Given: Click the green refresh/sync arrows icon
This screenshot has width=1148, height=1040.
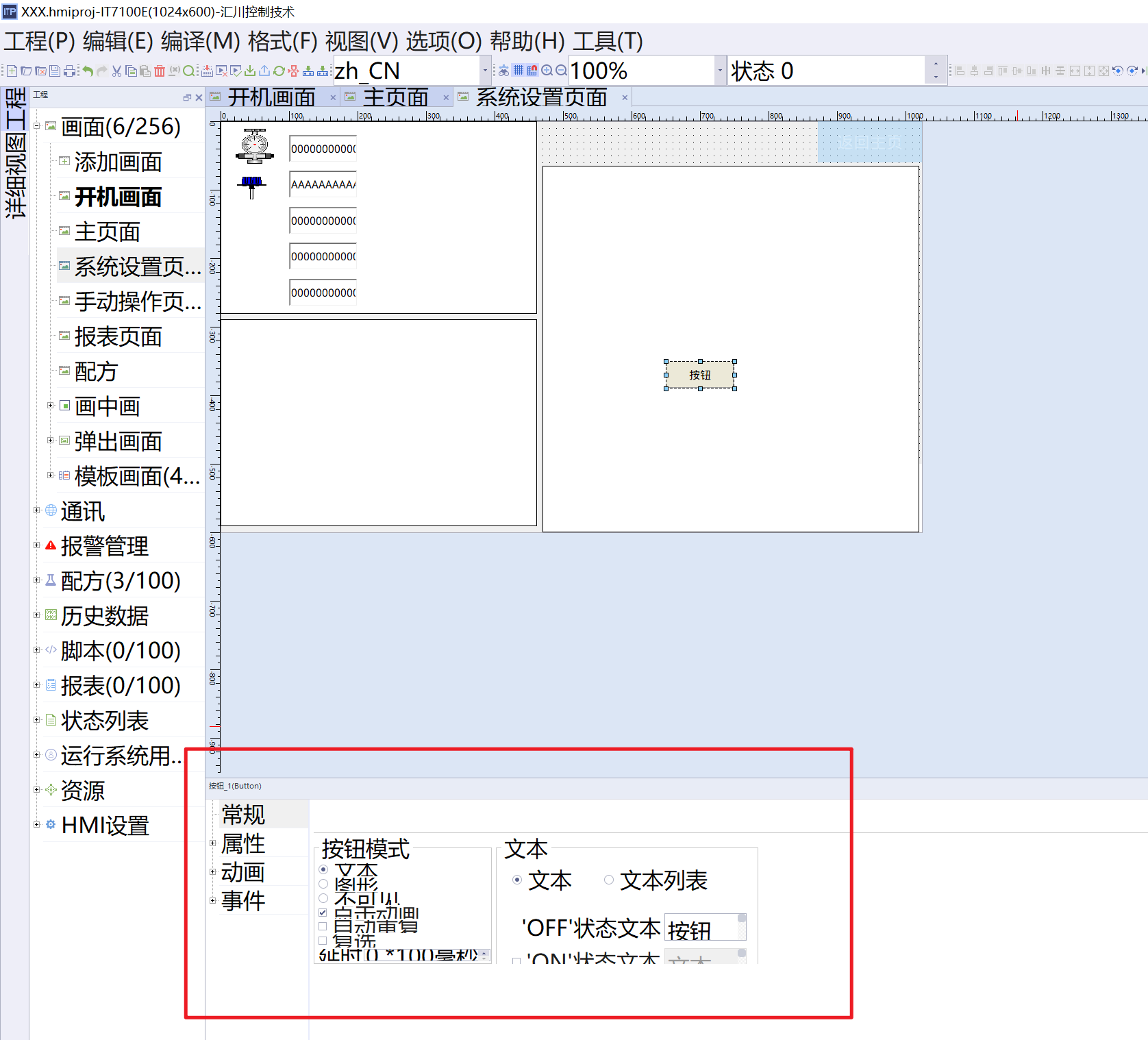Looking at the screenshot, I should (279, 71).
